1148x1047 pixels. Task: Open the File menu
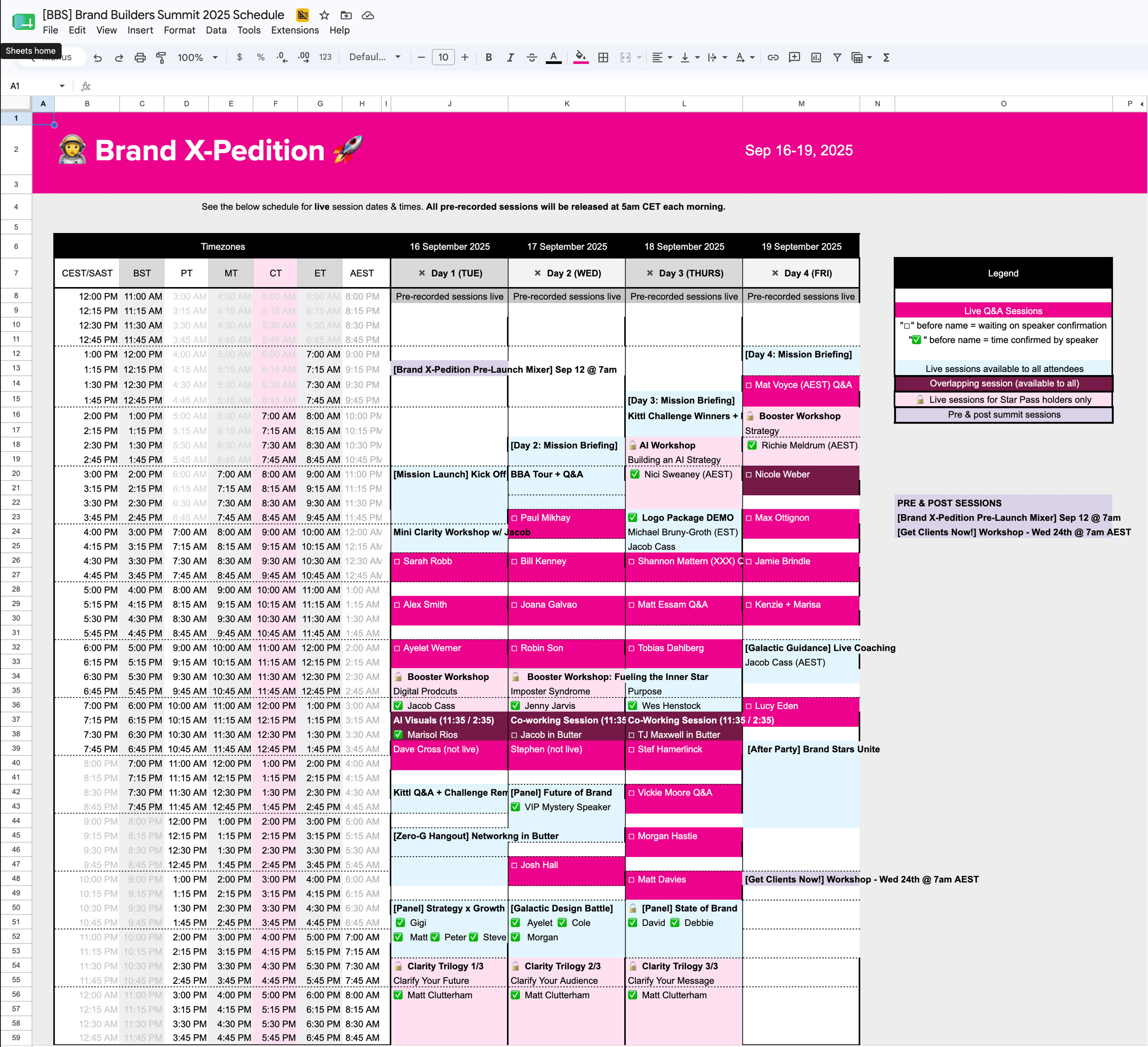click(50, 30)
